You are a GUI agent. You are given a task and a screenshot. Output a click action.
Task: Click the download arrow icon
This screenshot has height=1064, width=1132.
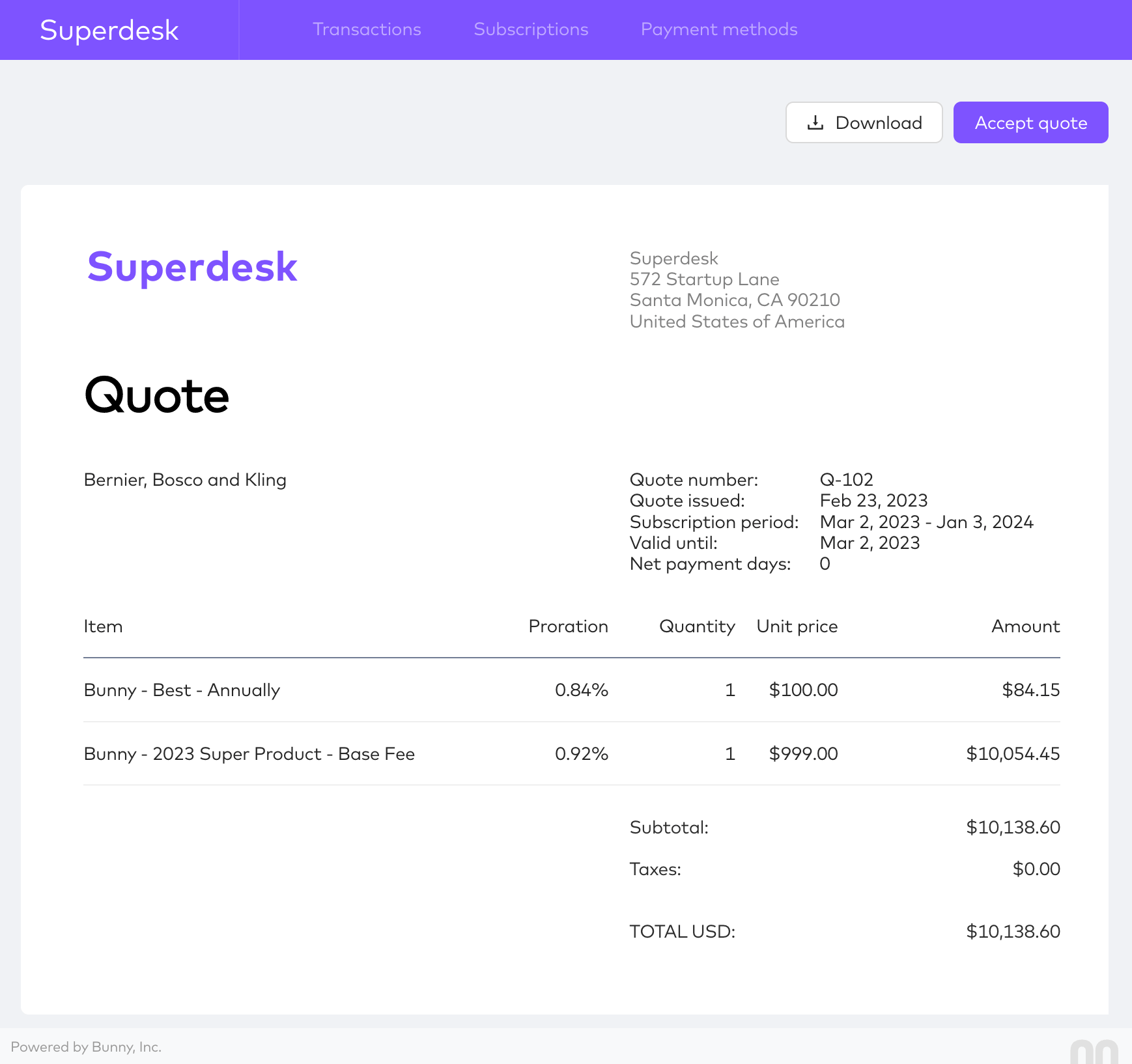[x=815, y=122]
